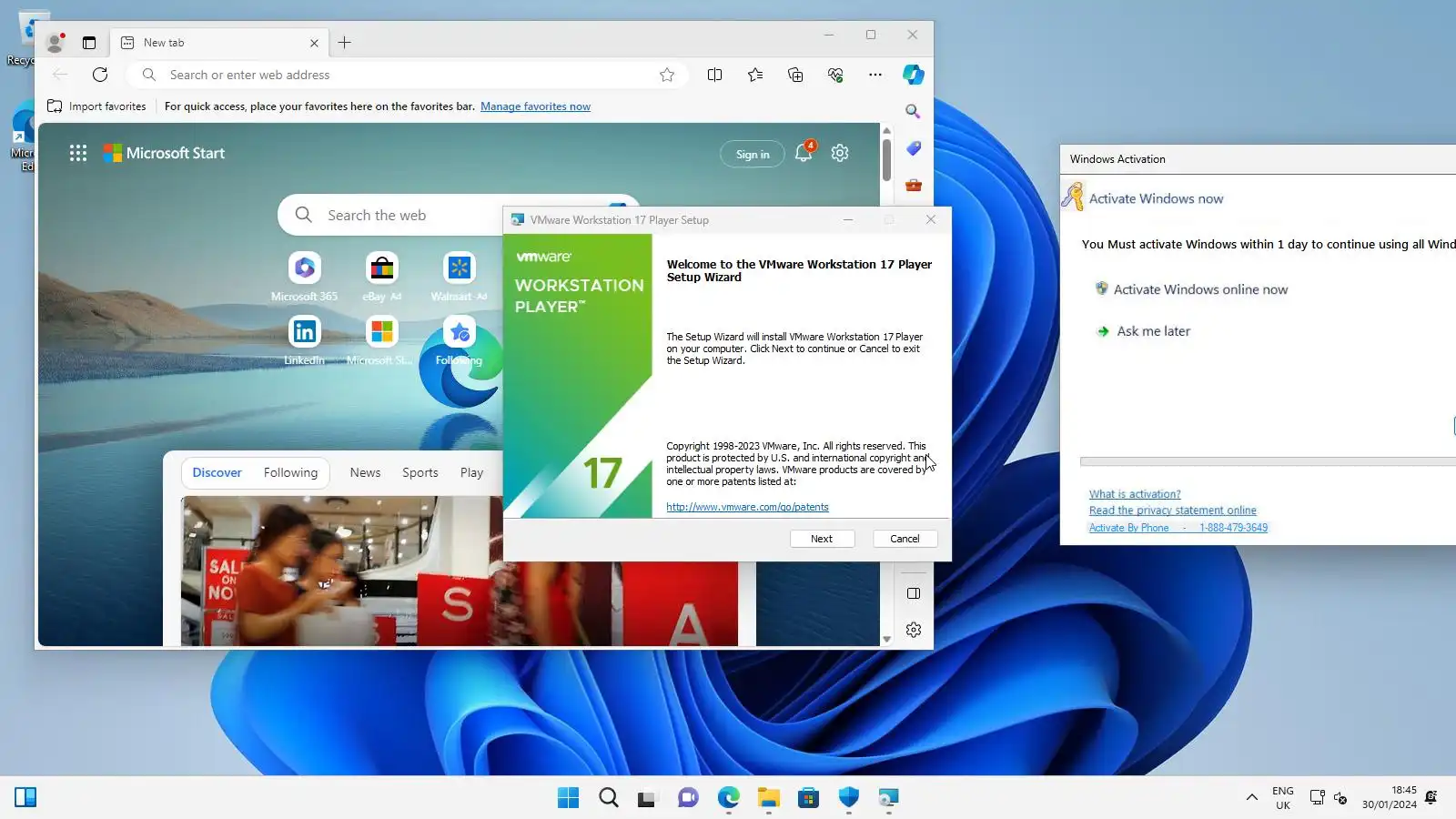This screenshot has width=1456, height=819.
Task: Open the Edge sidebar search icon
Action: point(913,111)
